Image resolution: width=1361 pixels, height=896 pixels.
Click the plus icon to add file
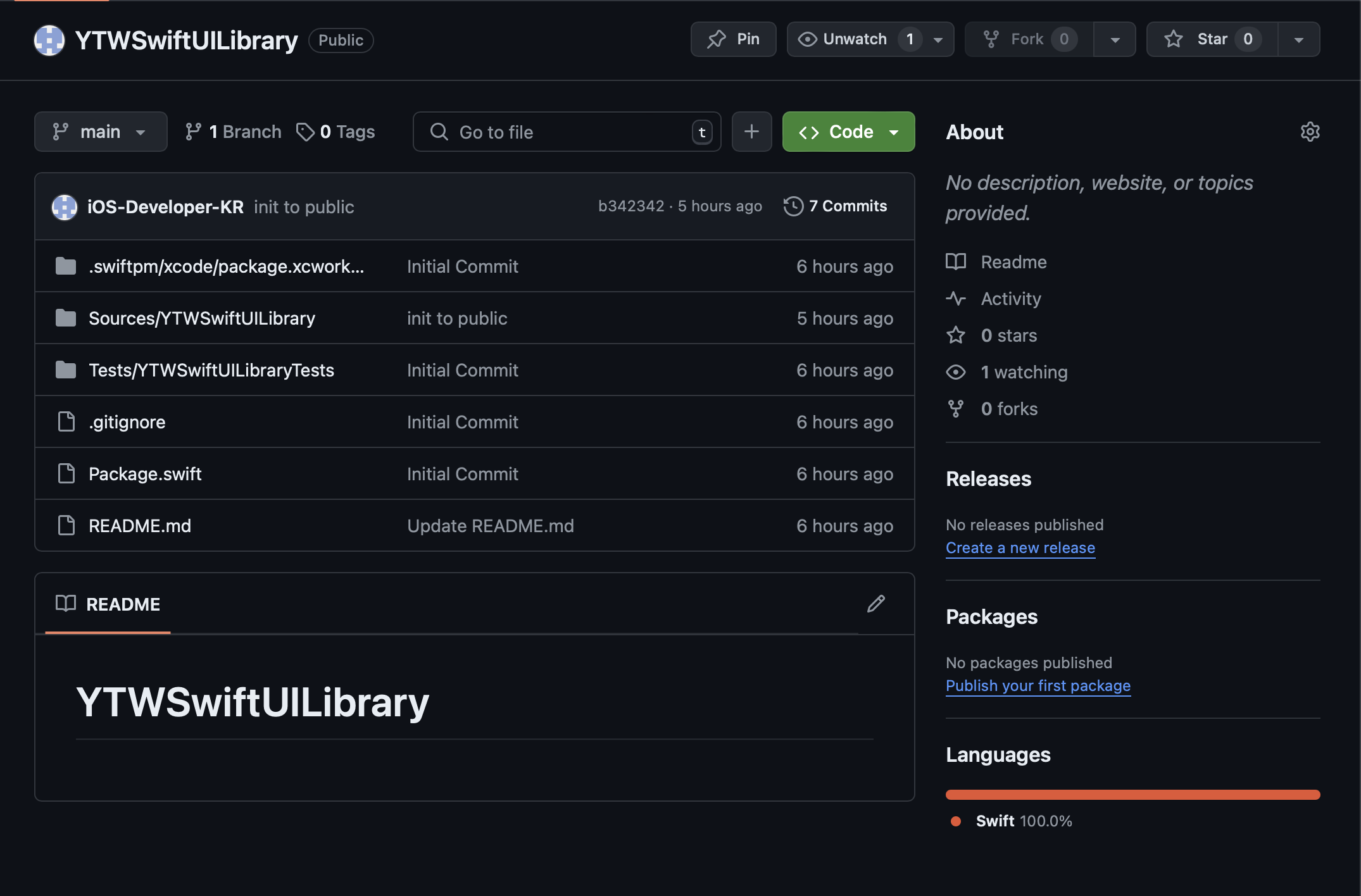point(751,132)
